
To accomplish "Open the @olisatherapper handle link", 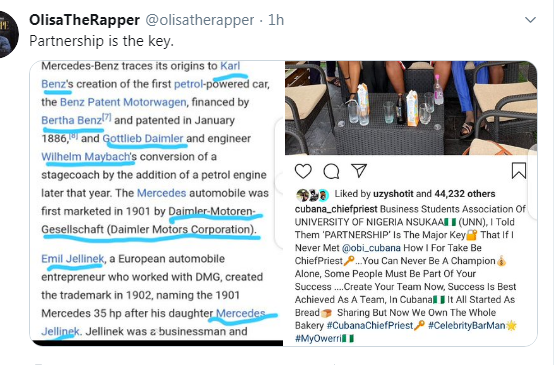I will tap(200, 20).
